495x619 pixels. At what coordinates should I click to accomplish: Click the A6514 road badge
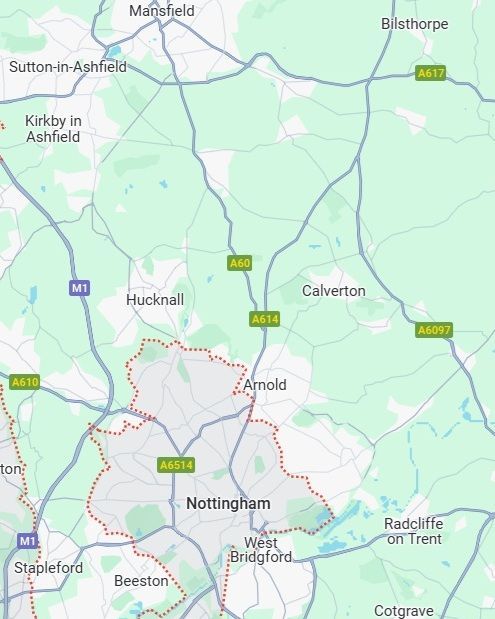pos(176,465)
